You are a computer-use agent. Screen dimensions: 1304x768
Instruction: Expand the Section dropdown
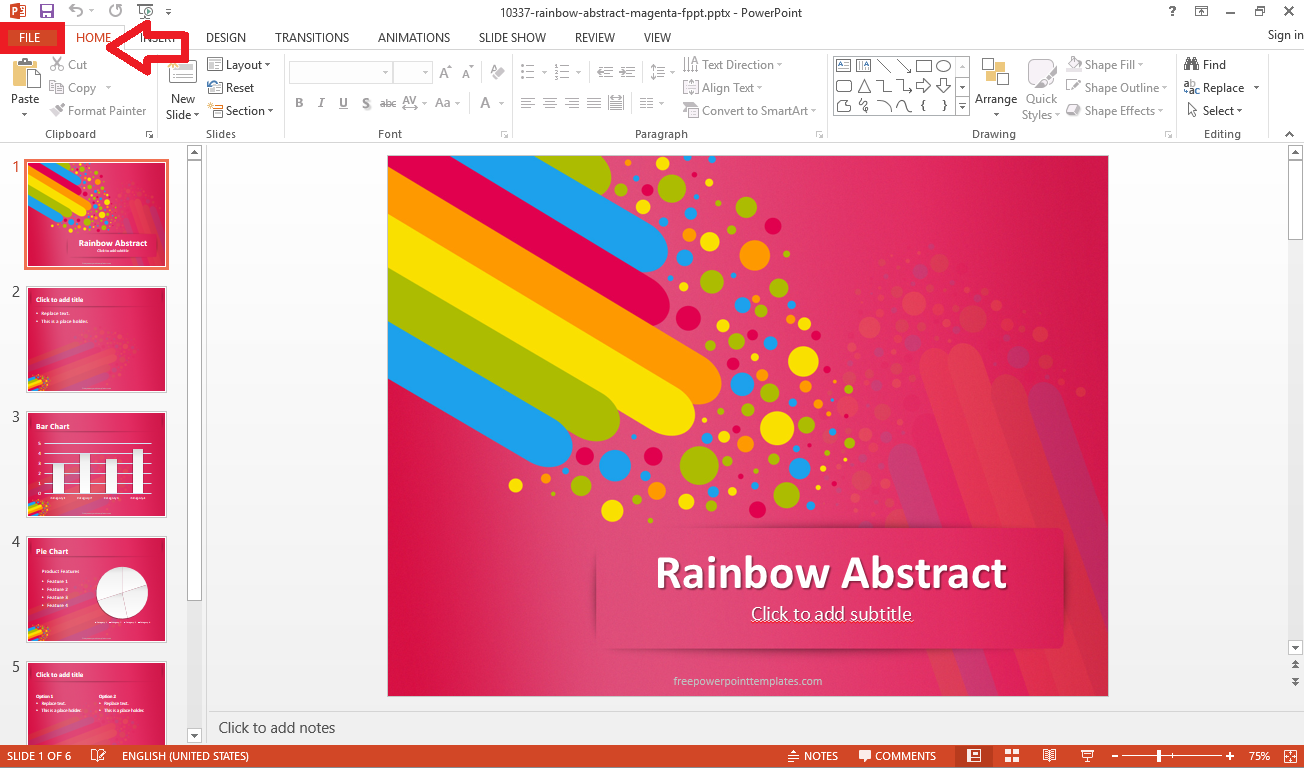coord(239,111)
